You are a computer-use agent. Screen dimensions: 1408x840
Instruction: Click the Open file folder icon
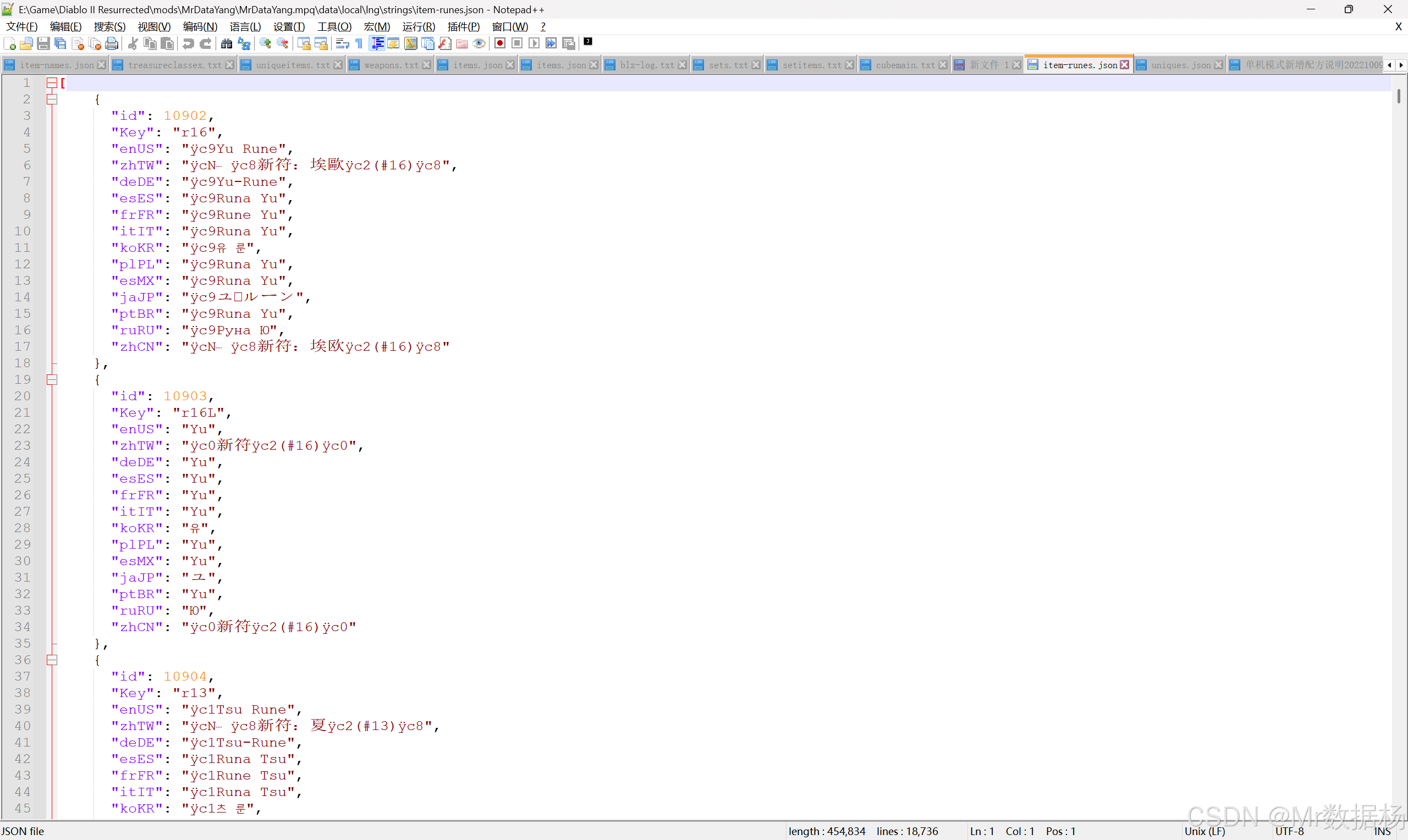pos(26,43)
